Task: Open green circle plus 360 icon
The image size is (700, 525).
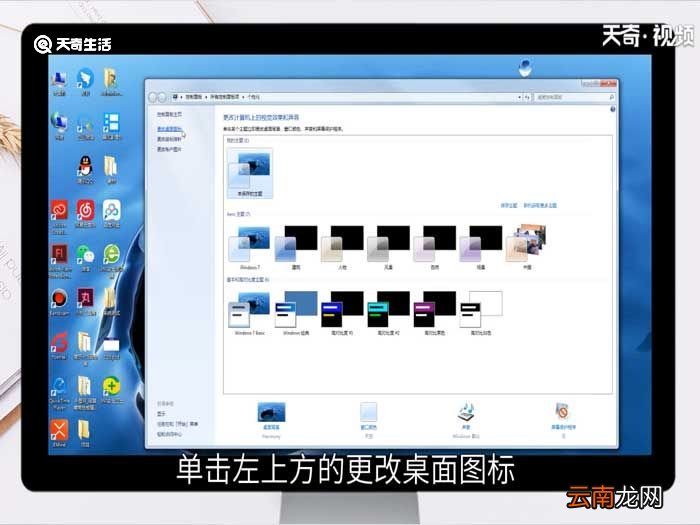Action: point(112,387)
